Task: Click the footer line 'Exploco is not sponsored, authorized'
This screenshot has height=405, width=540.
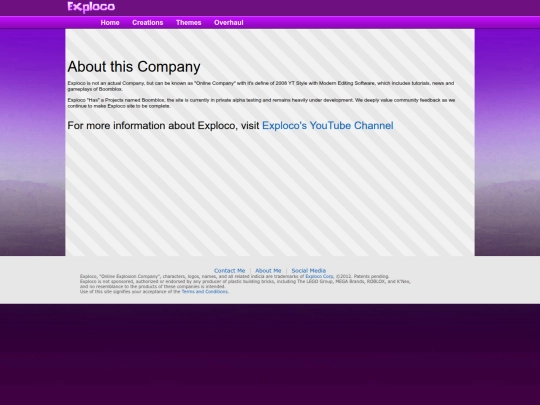Action: pos(245,281)
